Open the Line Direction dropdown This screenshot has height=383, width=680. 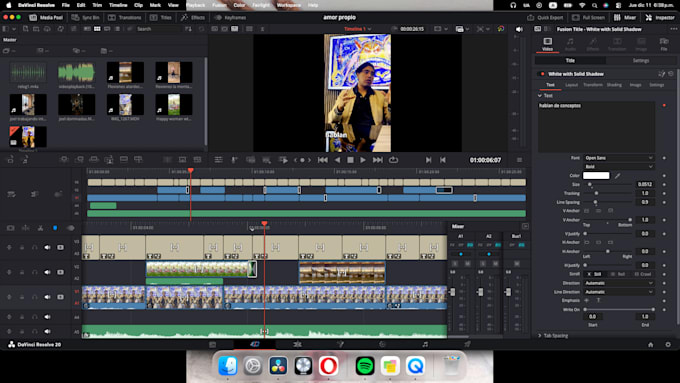(618, 292)
